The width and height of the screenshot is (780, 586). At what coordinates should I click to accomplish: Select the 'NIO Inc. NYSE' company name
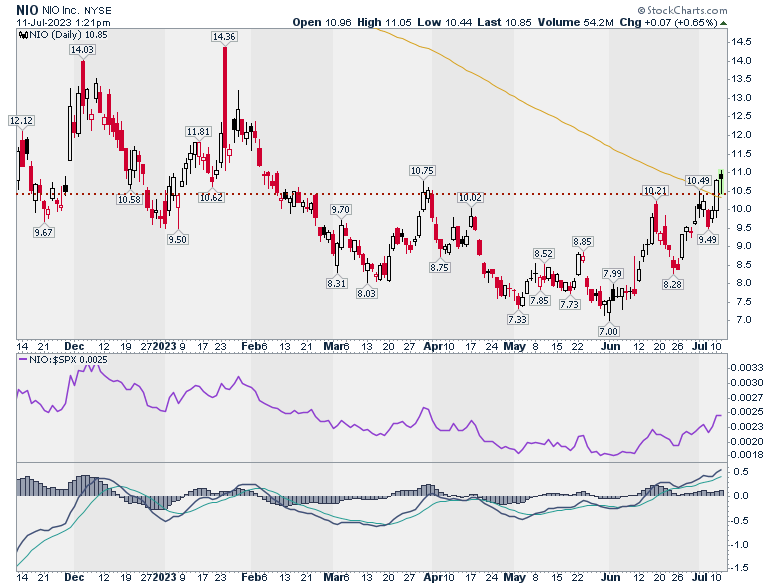[x=75, y=10]
